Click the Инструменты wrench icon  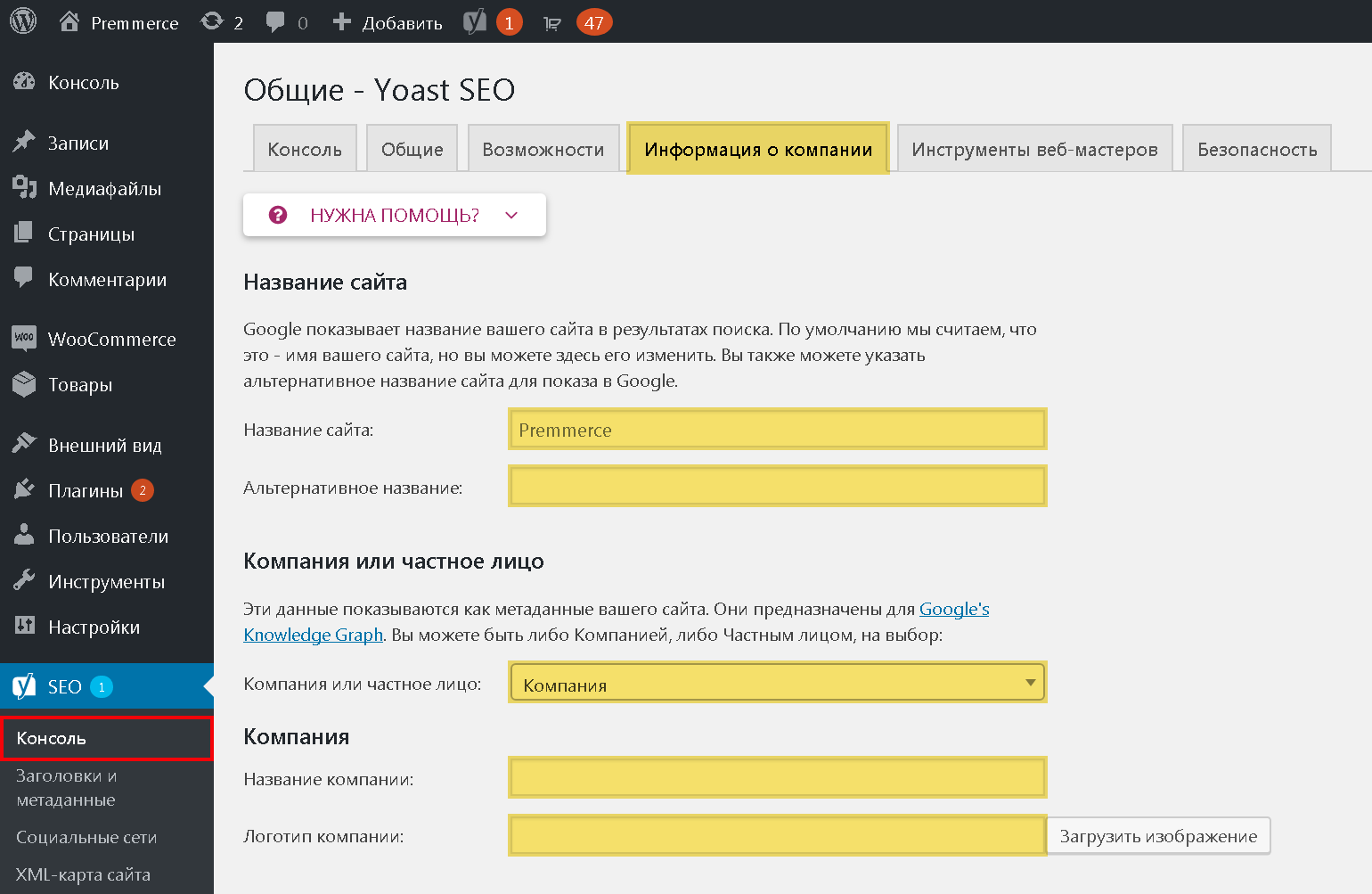coord(24,579)
